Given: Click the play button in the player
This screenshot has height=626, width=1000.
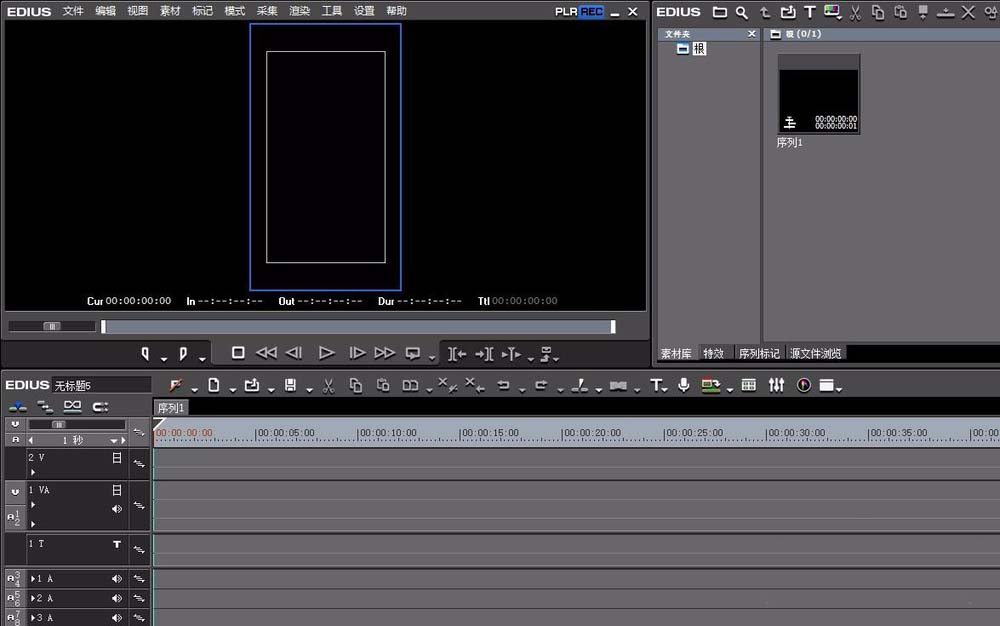Looking at the screenshot, I should point(326,353).
